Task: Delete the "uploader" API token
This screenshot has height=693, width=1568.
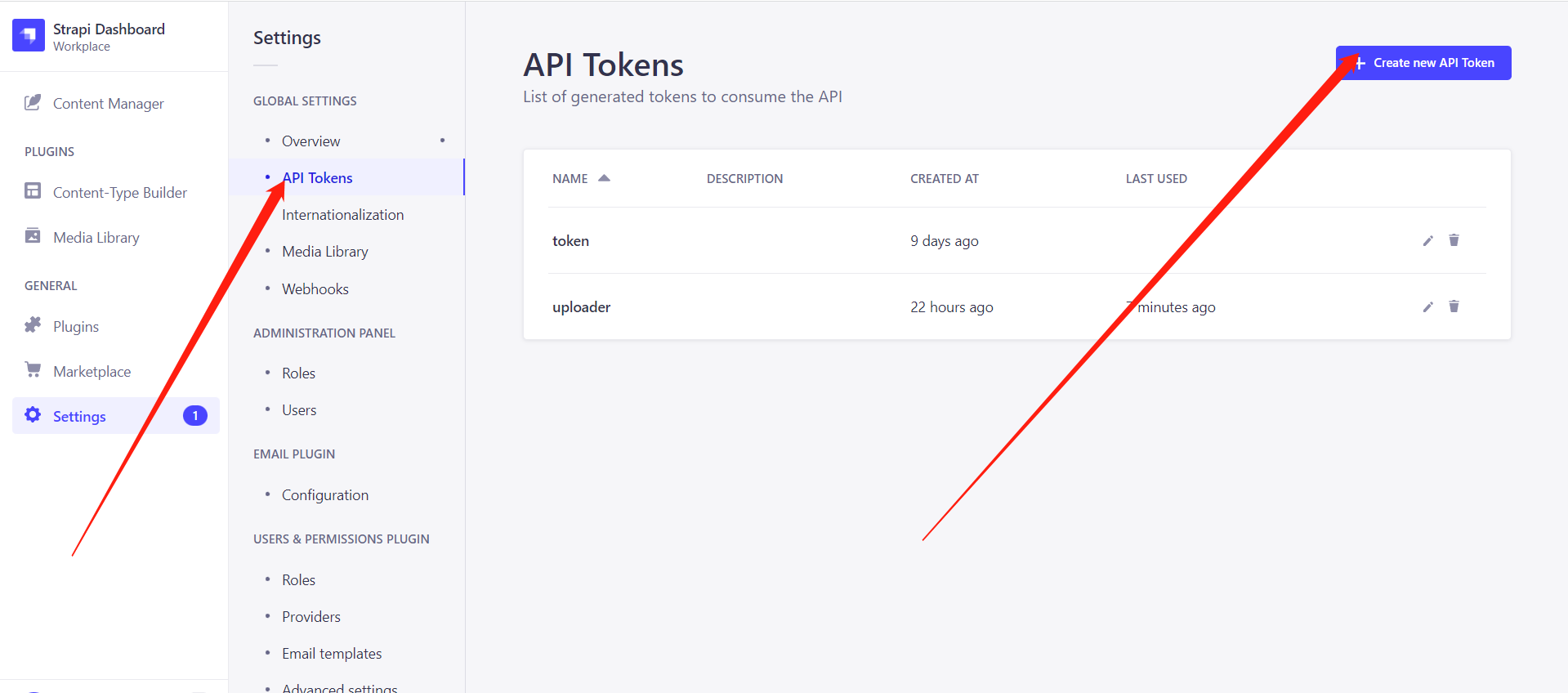Action: click(x=1454, y=306)
